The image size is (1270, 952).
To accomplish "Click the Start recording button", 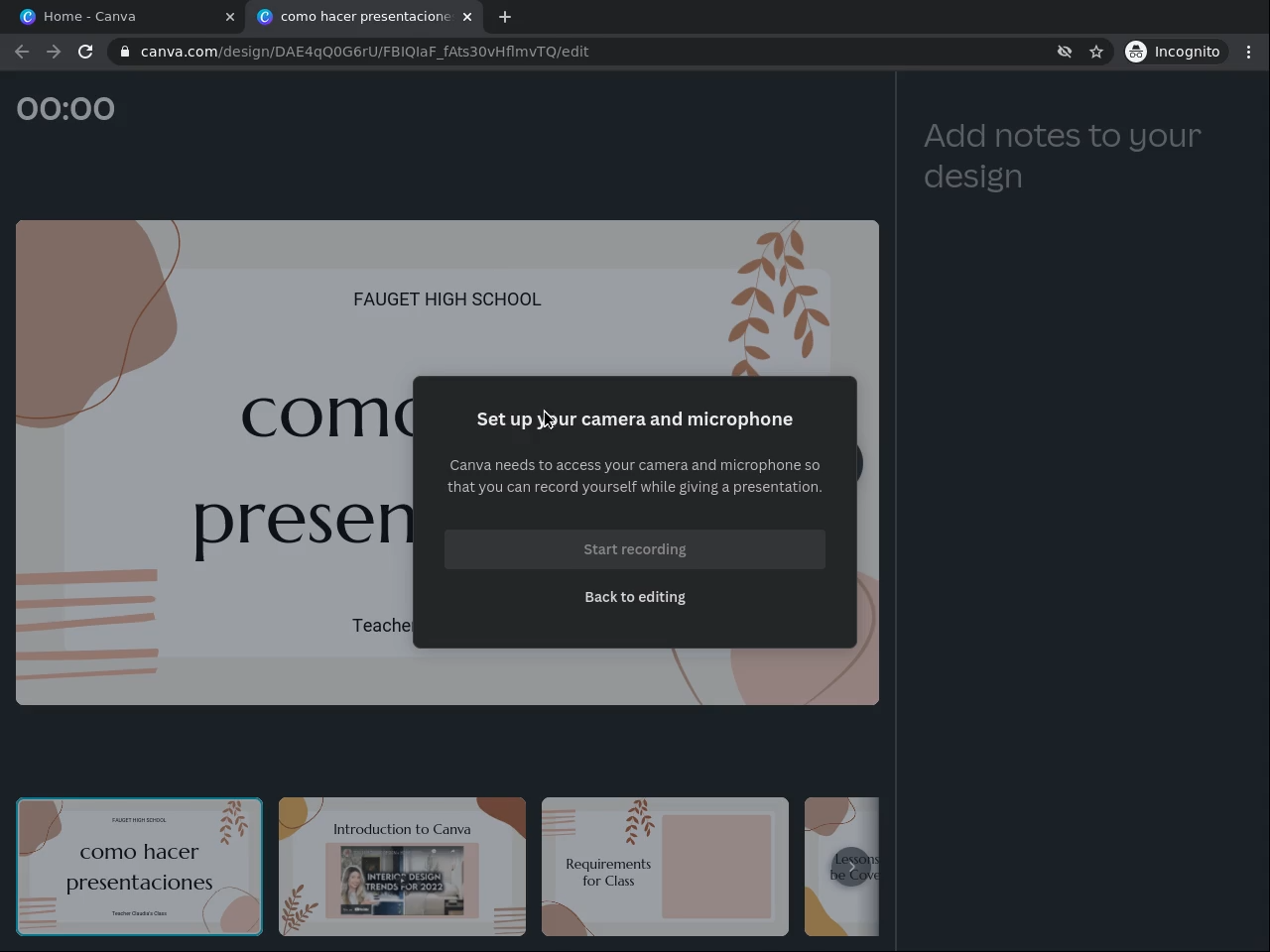I will click(635, 549).
